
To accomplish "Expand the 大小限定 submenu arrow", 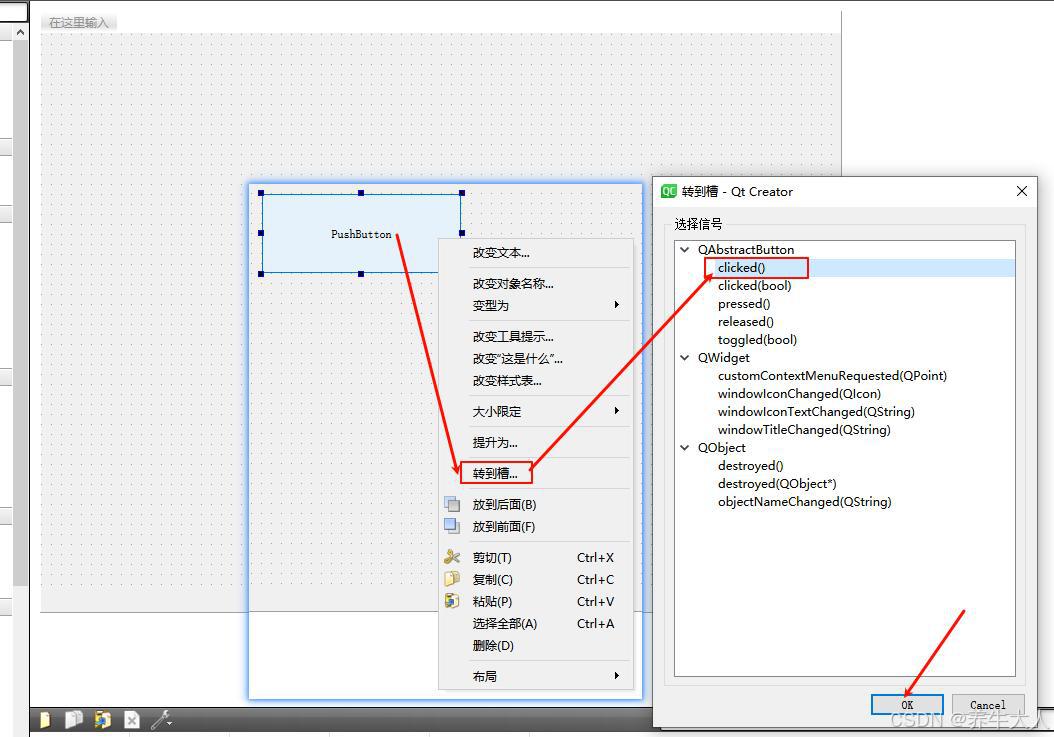I will pyautogui.click(x=616, y=411).
